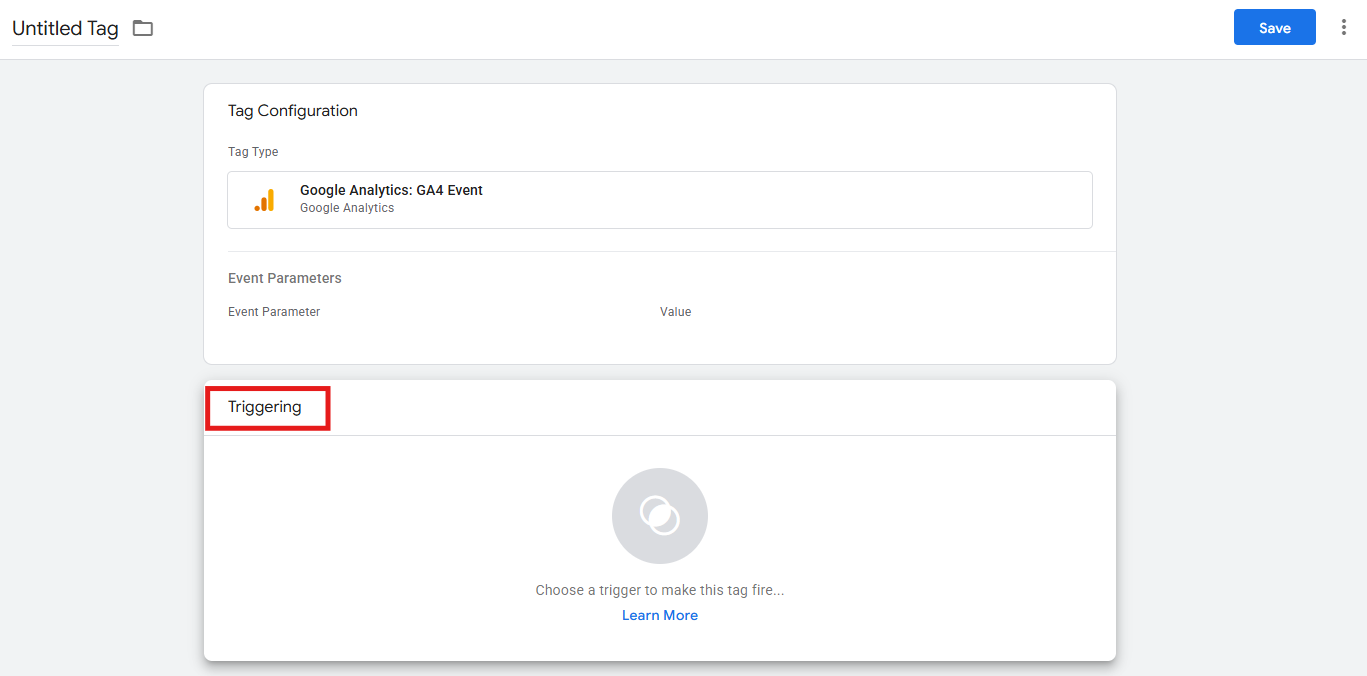Screen dimensions: 1367x676
Task: Click the overlapping circles trigger icon
Action: click(x=660, y=516)
